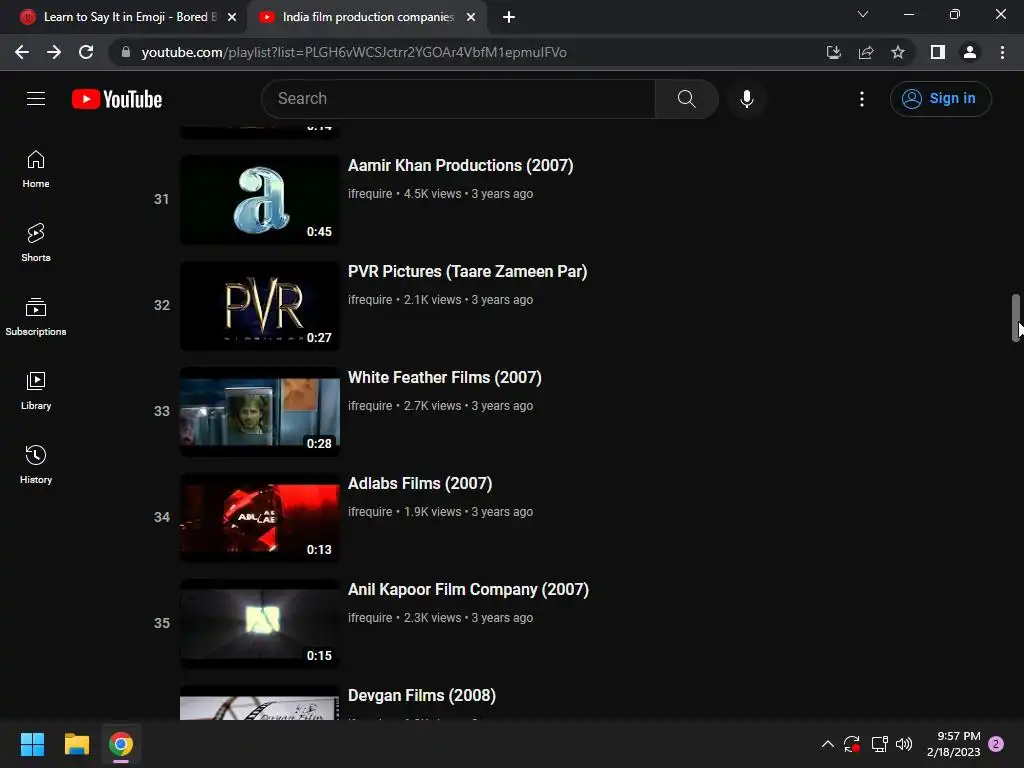Open ifrequire channel under White Feather Films
Screen dimensions: 1024x768
coord(370,406)
